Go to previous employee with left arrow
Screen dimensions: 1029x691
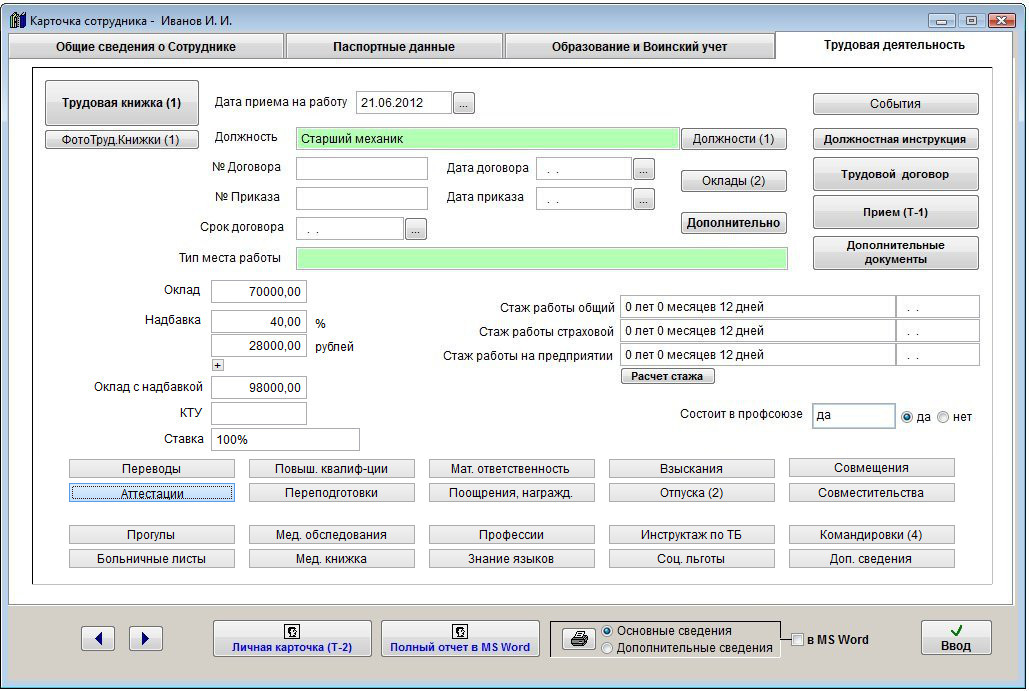pos(98,638)
